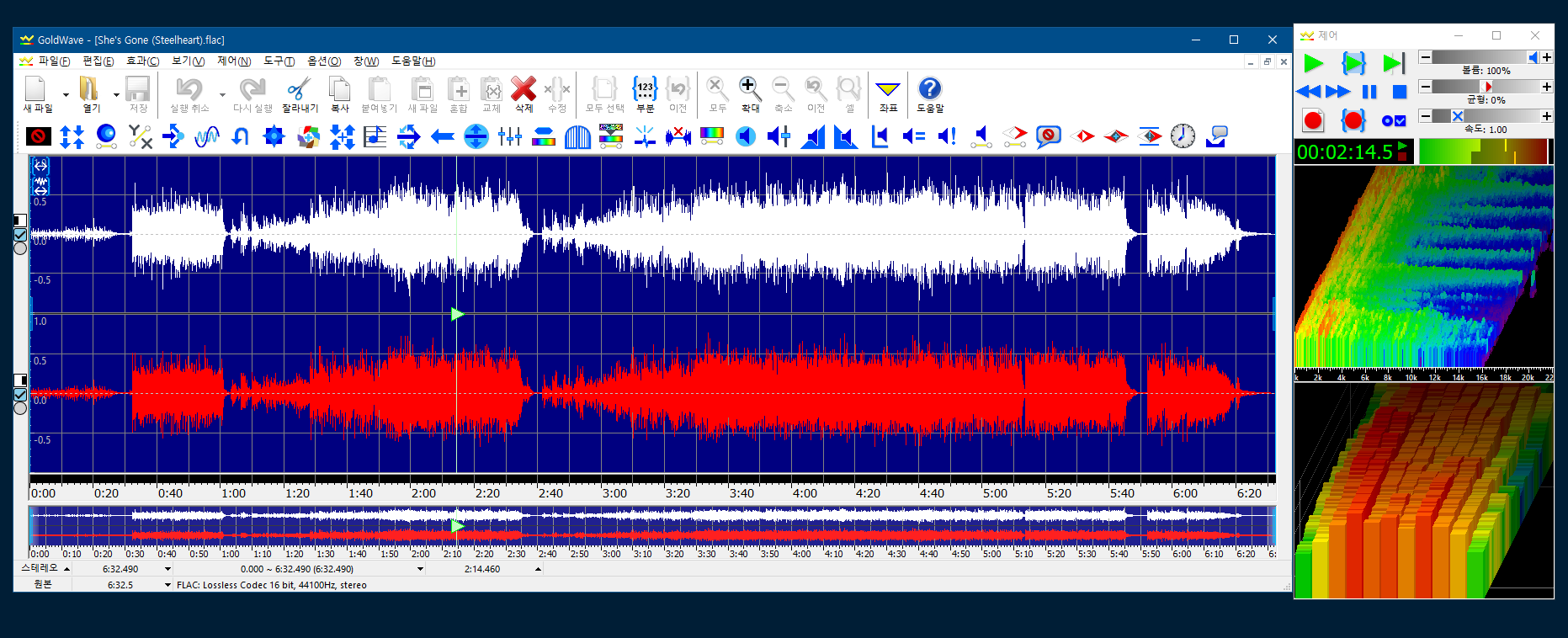This screenshot has height=638, width=1568.
Task: Click the black censor effect icon
Action: (39, 136)
